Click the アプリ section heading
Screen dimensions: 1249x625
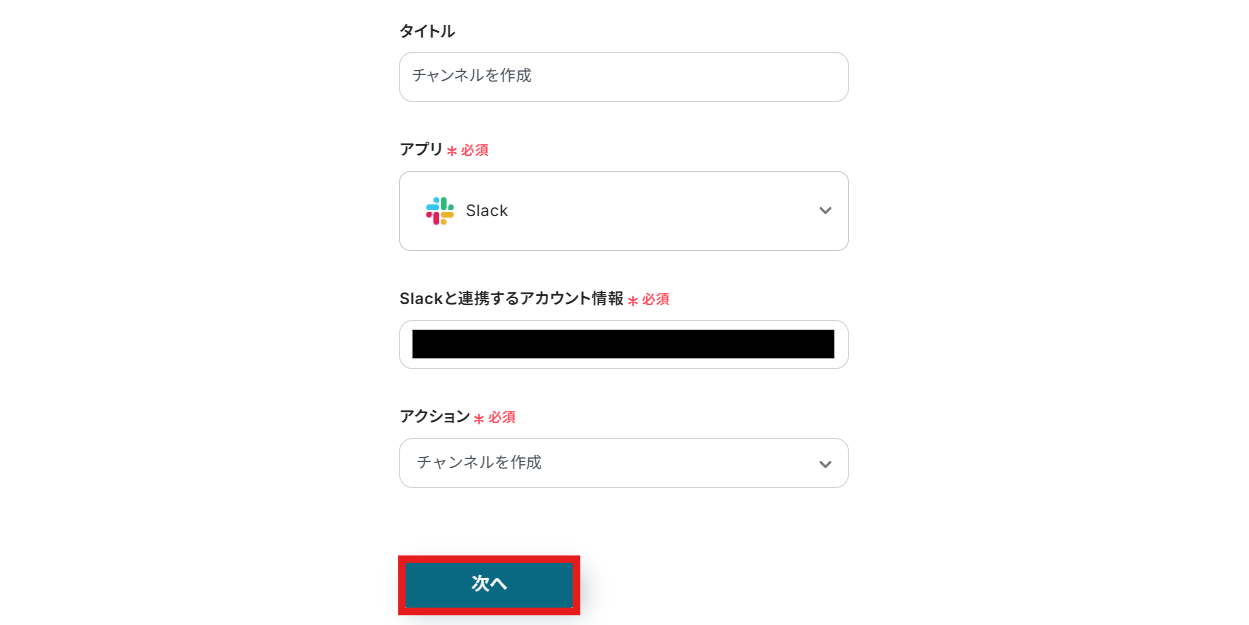(422, 150)
